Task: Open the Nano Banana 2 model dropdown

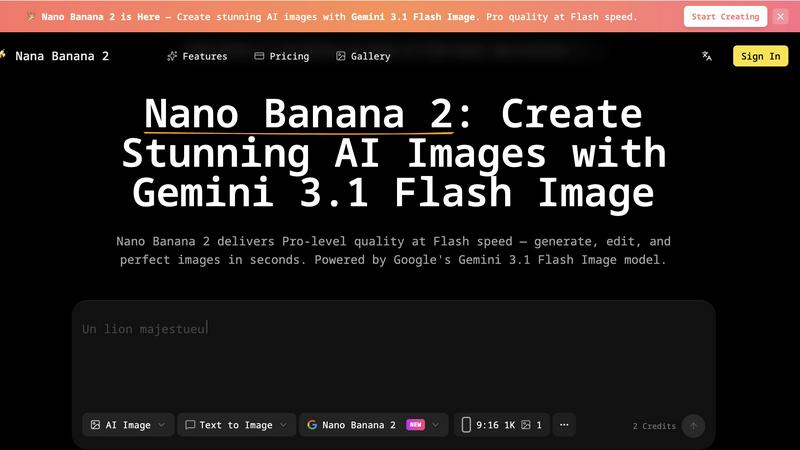Action: [373, 425]
